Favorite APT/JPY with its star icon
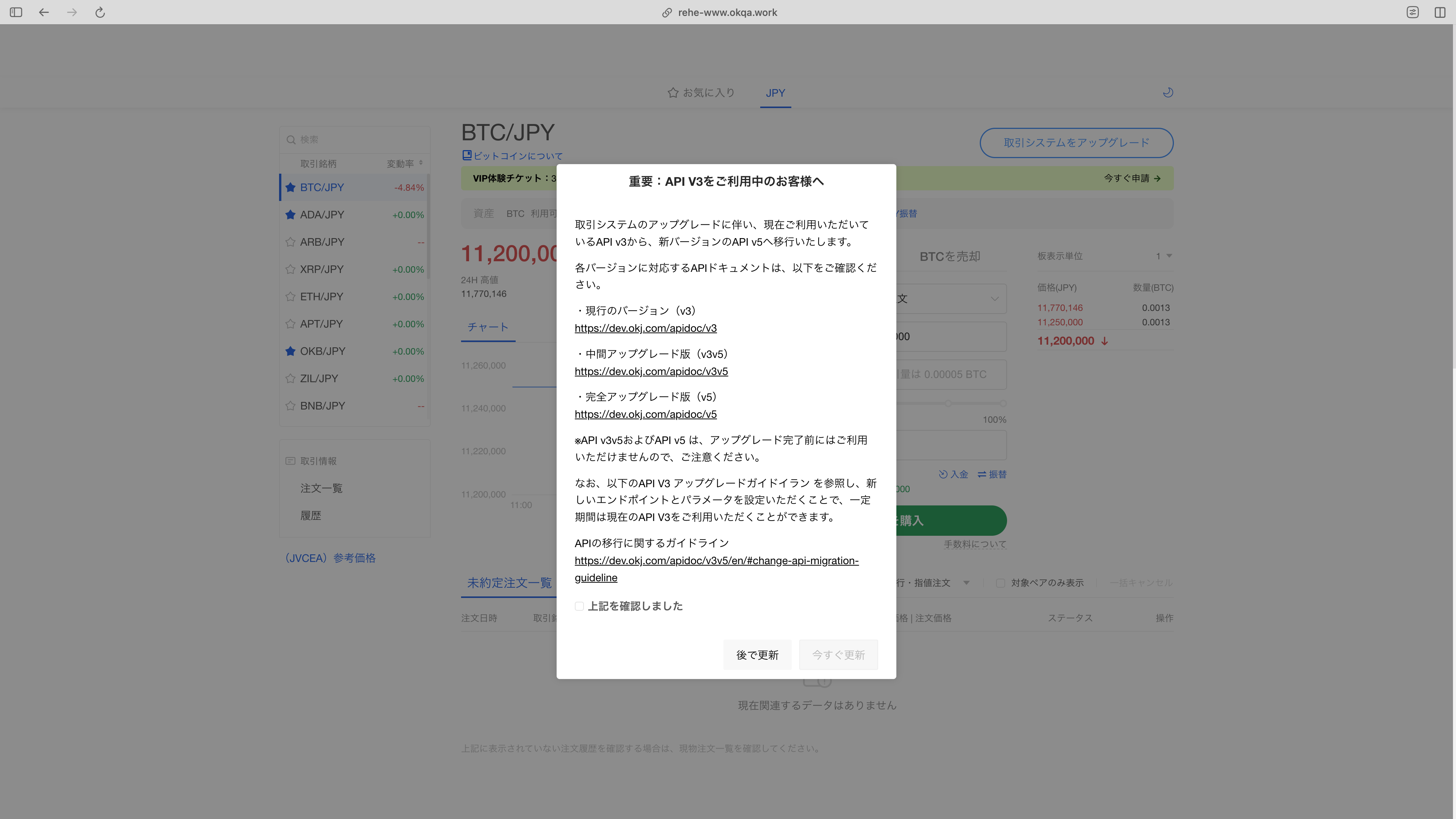1456x819 pixels. (x=290, y=324)
